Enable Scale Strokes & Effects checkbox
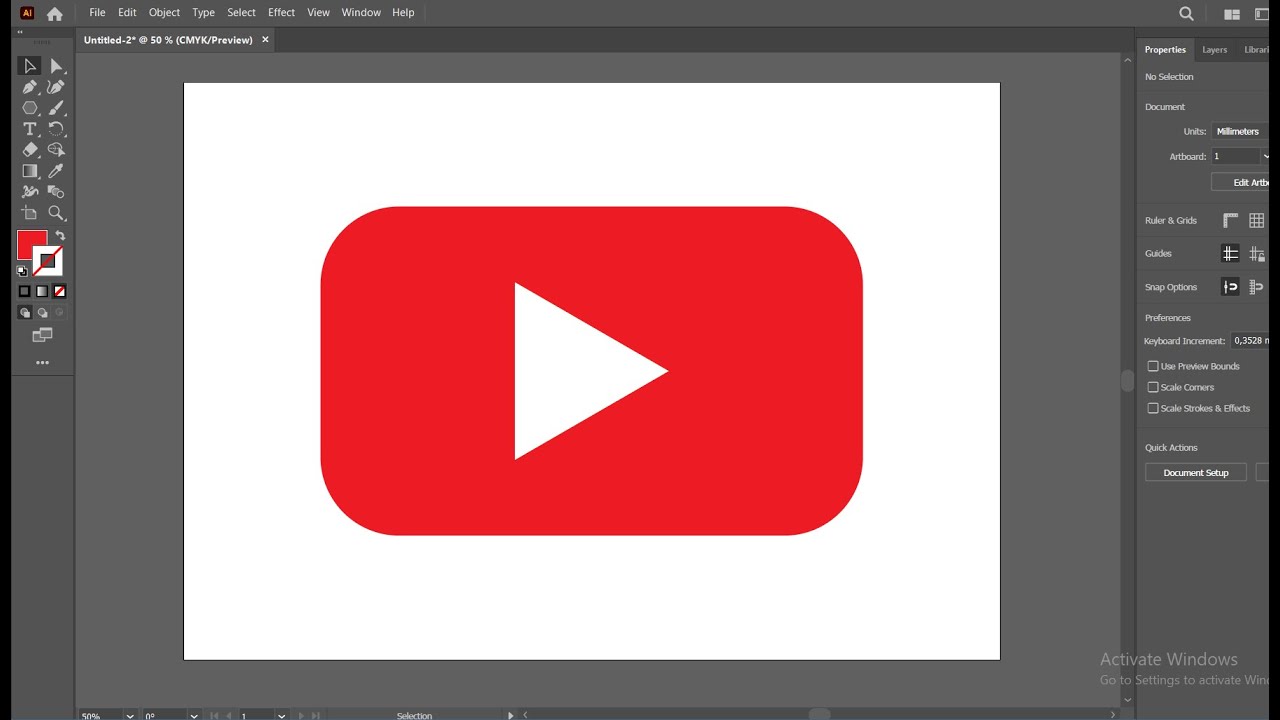The width and height of the screenshot is (1280, 720). click(1153, 408)
